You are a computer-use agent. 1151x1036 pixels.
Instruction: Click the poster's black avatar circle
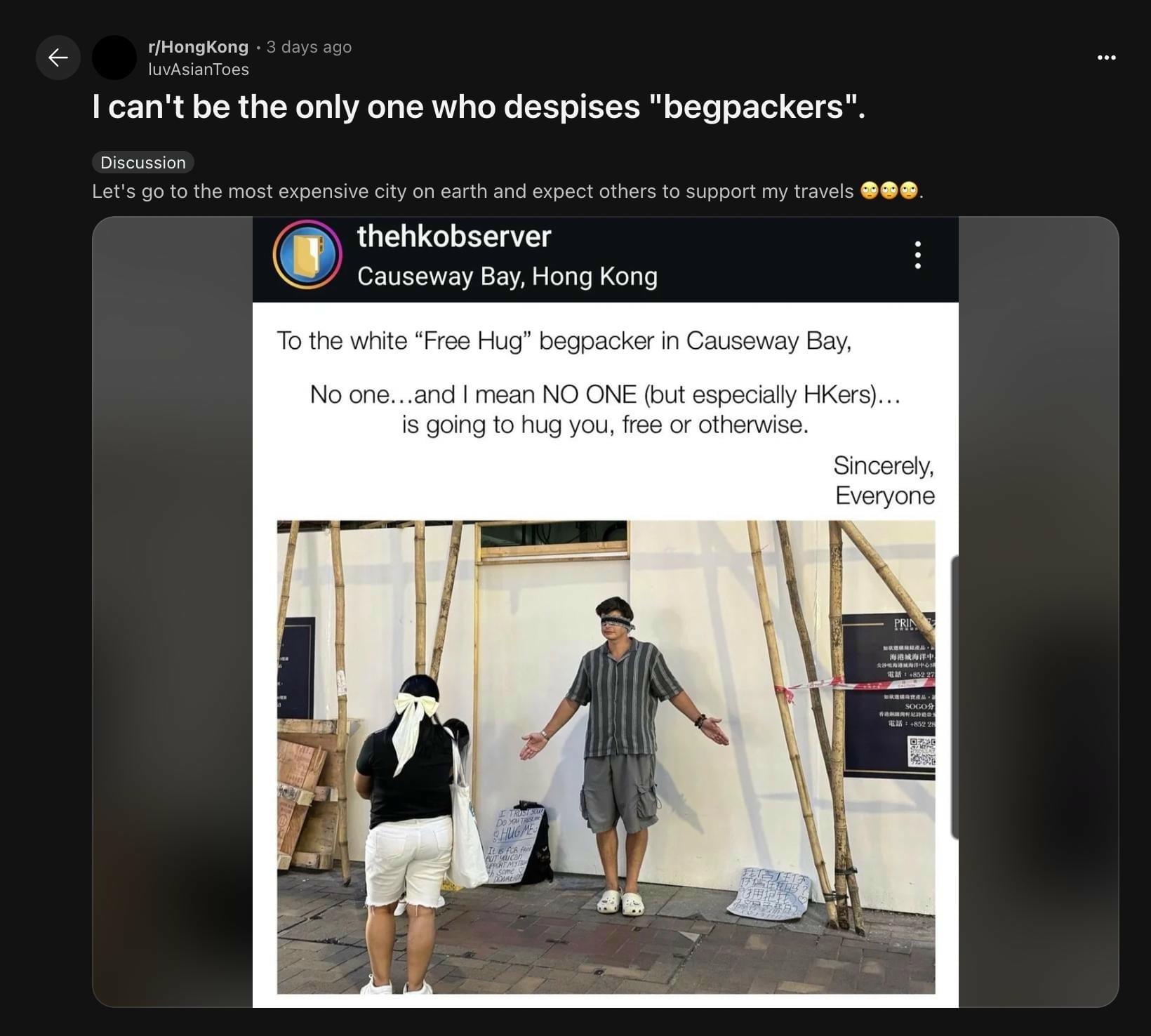(x=114, y=57)
